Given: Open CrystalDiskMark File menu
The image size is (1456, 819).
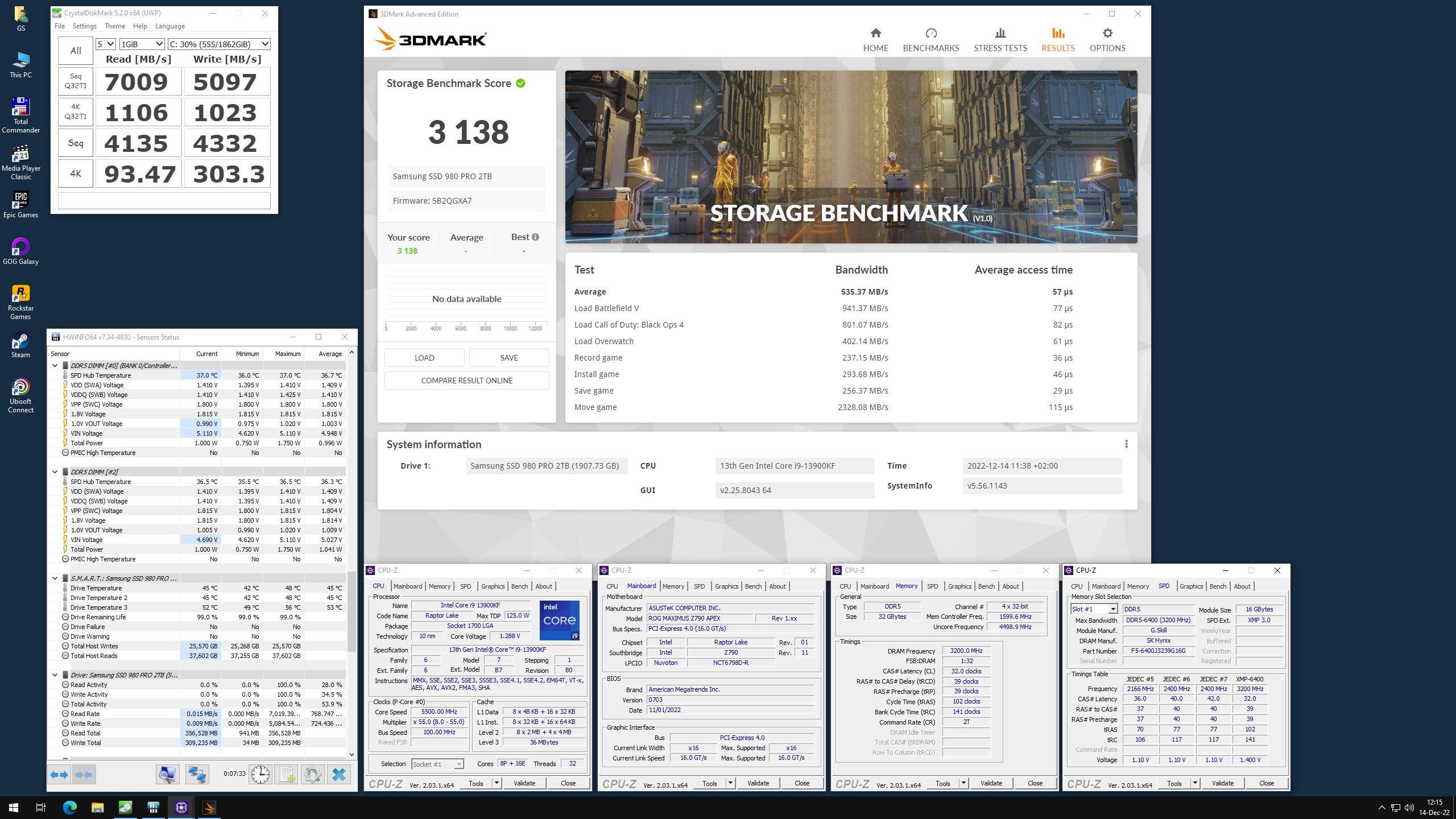Looking at the screenshot, I should pos(60,26).
